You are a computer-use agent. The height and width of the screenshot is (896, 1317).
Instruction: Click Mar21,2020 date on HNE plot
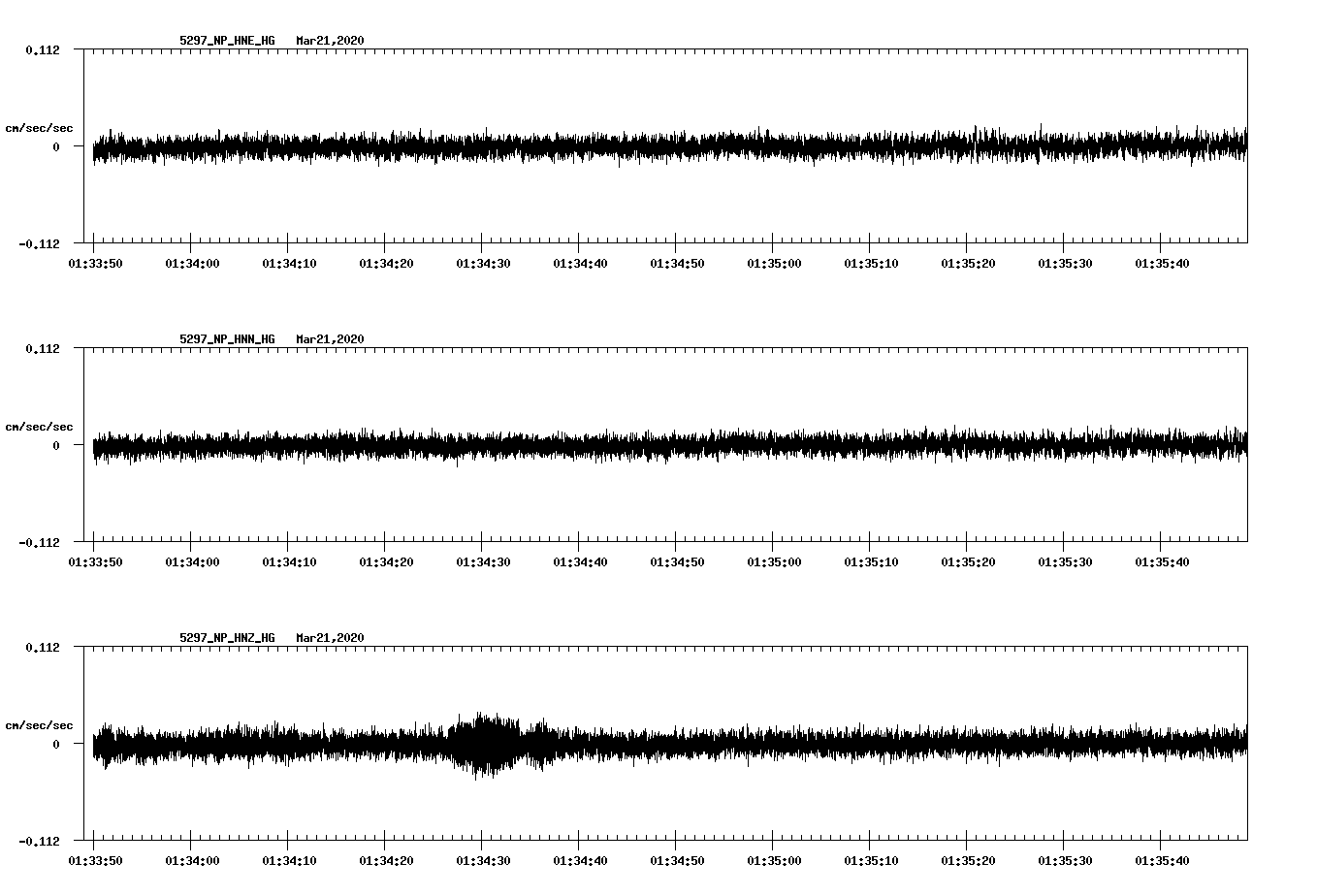(330, 41)
